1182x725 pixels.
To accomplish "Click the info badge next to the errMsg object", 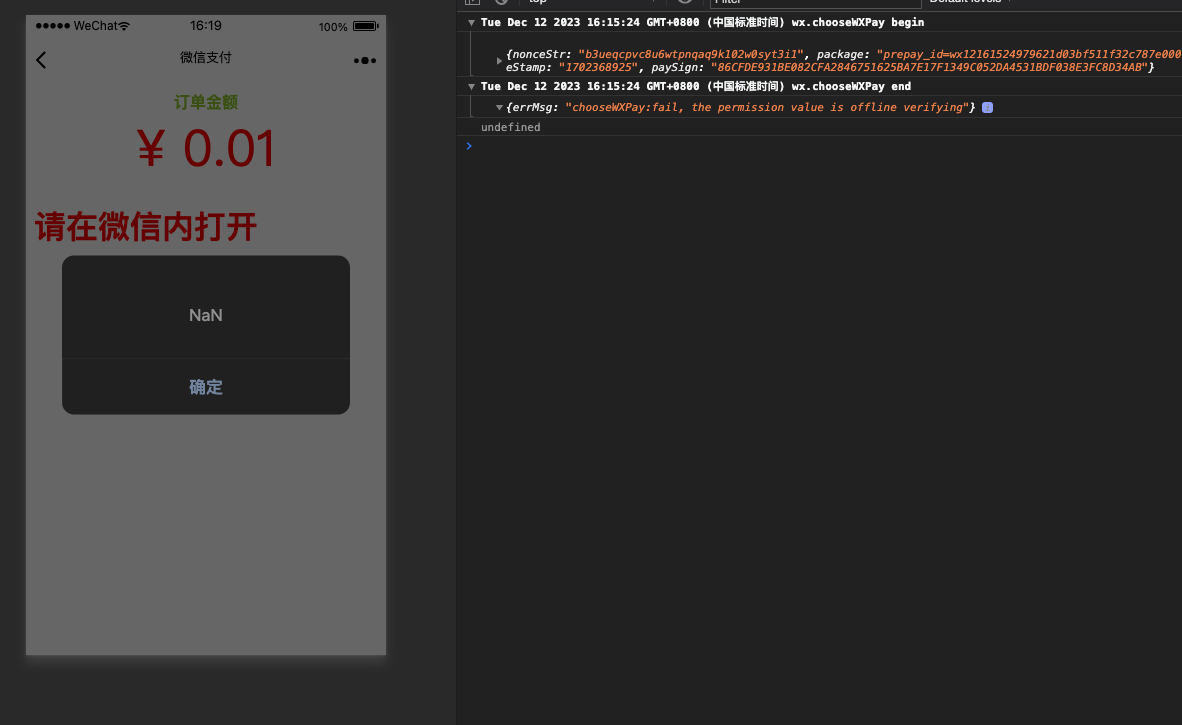I will 988,108.
